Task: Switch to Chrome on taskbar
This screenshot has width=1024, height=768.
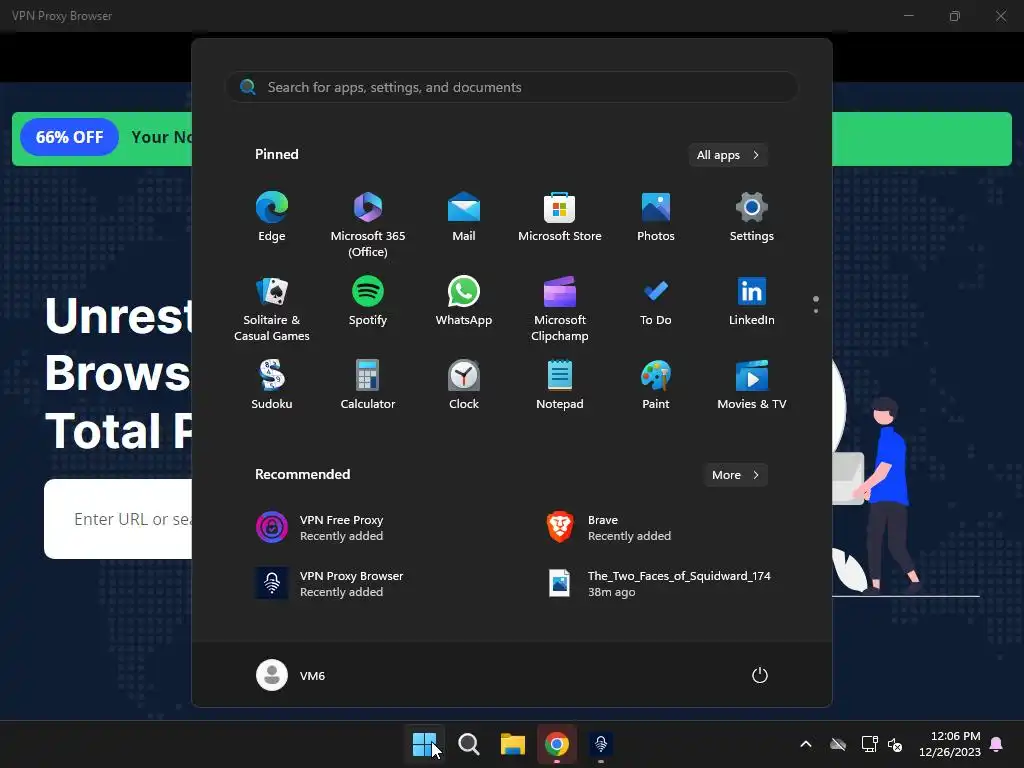Action: pyautogui.click(x=557, y=744)
